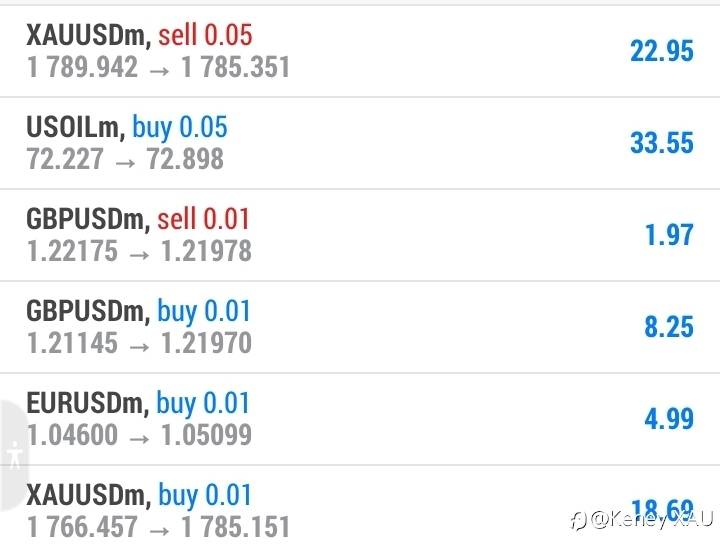The image size is (720, 555).
Task: Select the XAUUSDm buy 0.01 label
Action: [139, 495]
